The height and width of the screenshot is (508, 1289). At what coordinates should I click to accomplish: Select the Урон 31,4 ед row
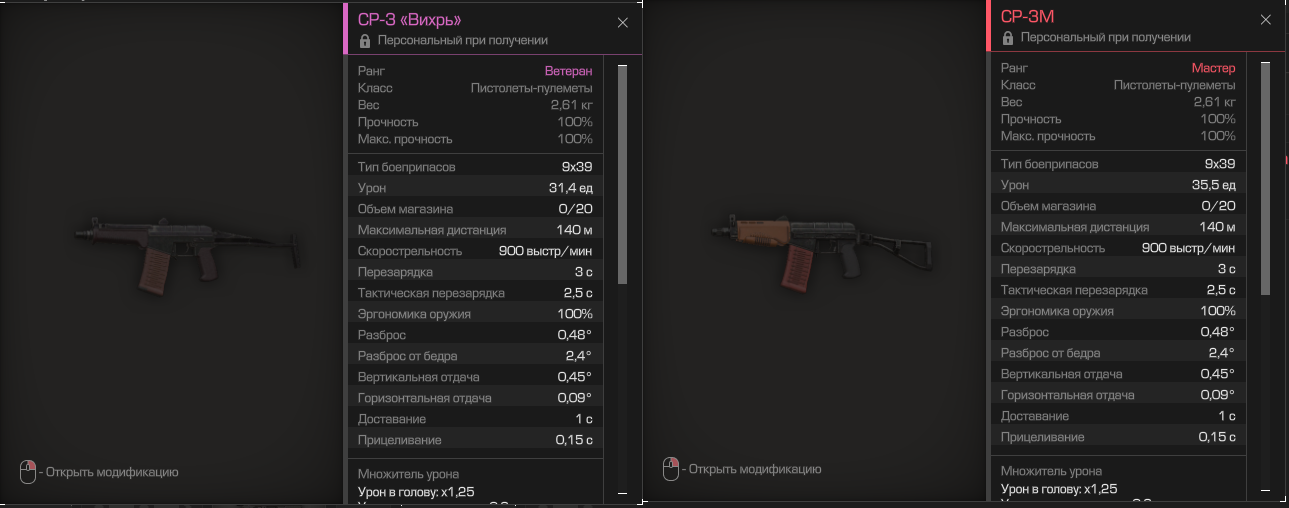tap(475, 188)
